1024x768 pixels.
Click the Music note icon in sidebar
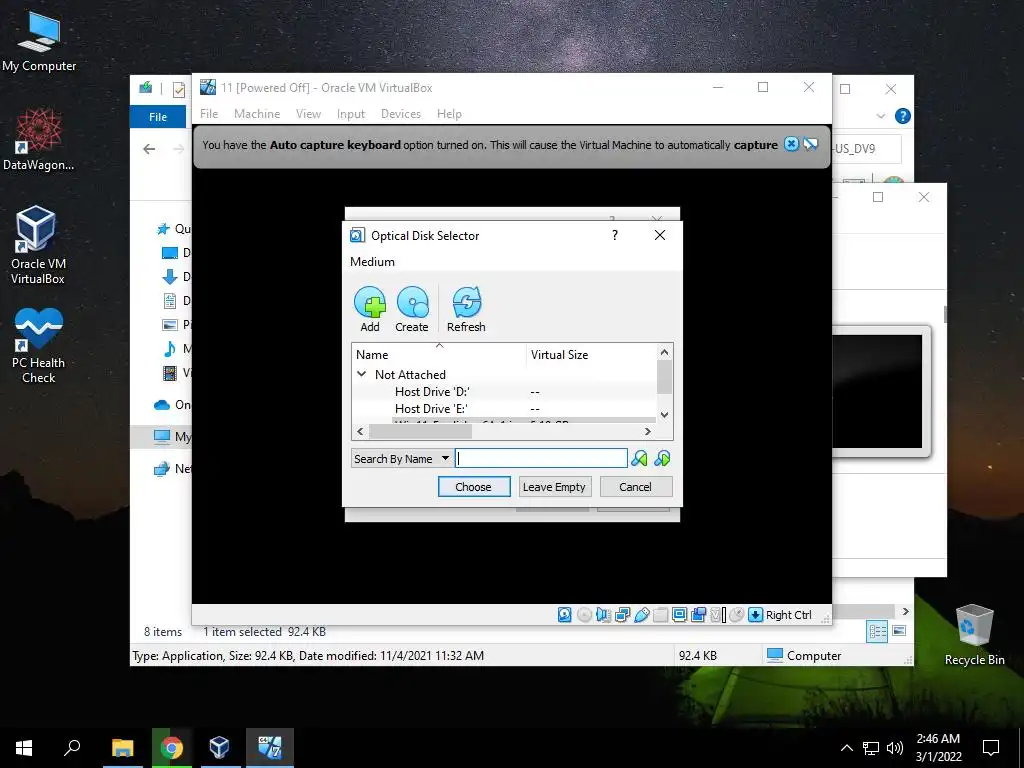[x=170, y=349]
